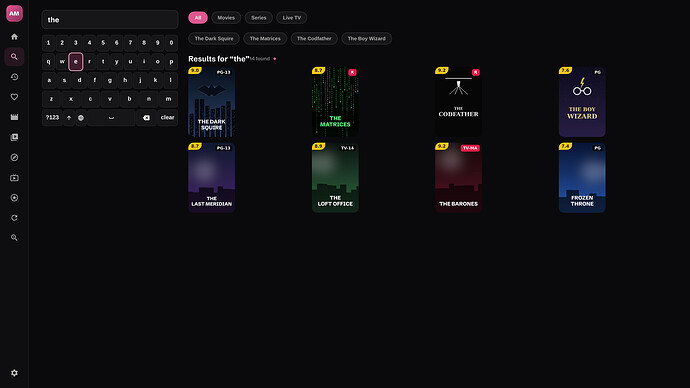Click the clear key
Viewport: 690px width, 388px height.
click(x=168, y=118)
